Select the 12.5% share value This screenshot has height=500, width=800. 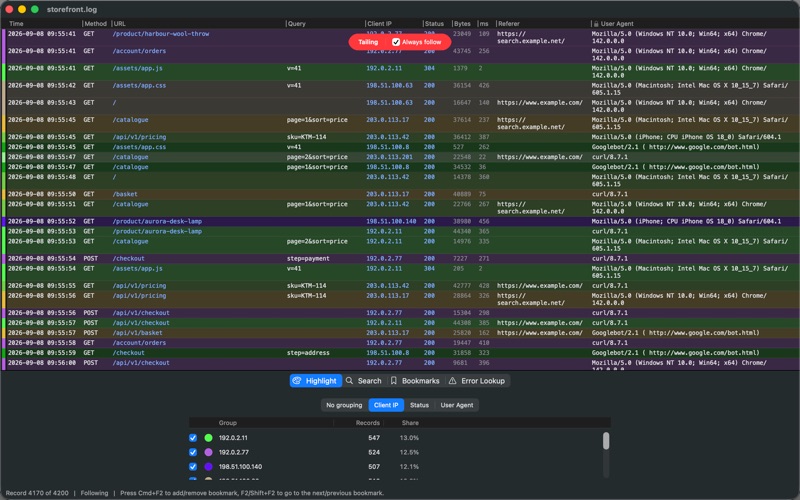[409, 452]
